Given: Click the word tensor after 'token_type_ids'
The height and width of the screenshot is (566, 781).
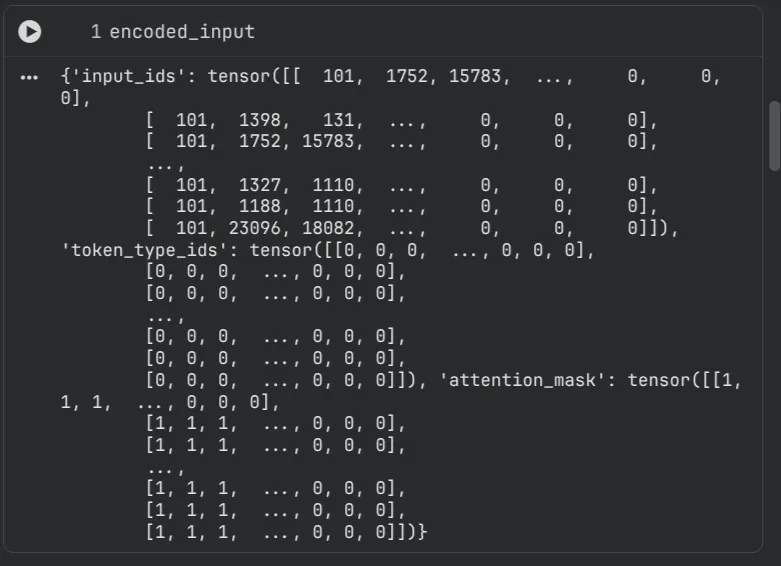Looking at the screenshot, I should point(280,250).
